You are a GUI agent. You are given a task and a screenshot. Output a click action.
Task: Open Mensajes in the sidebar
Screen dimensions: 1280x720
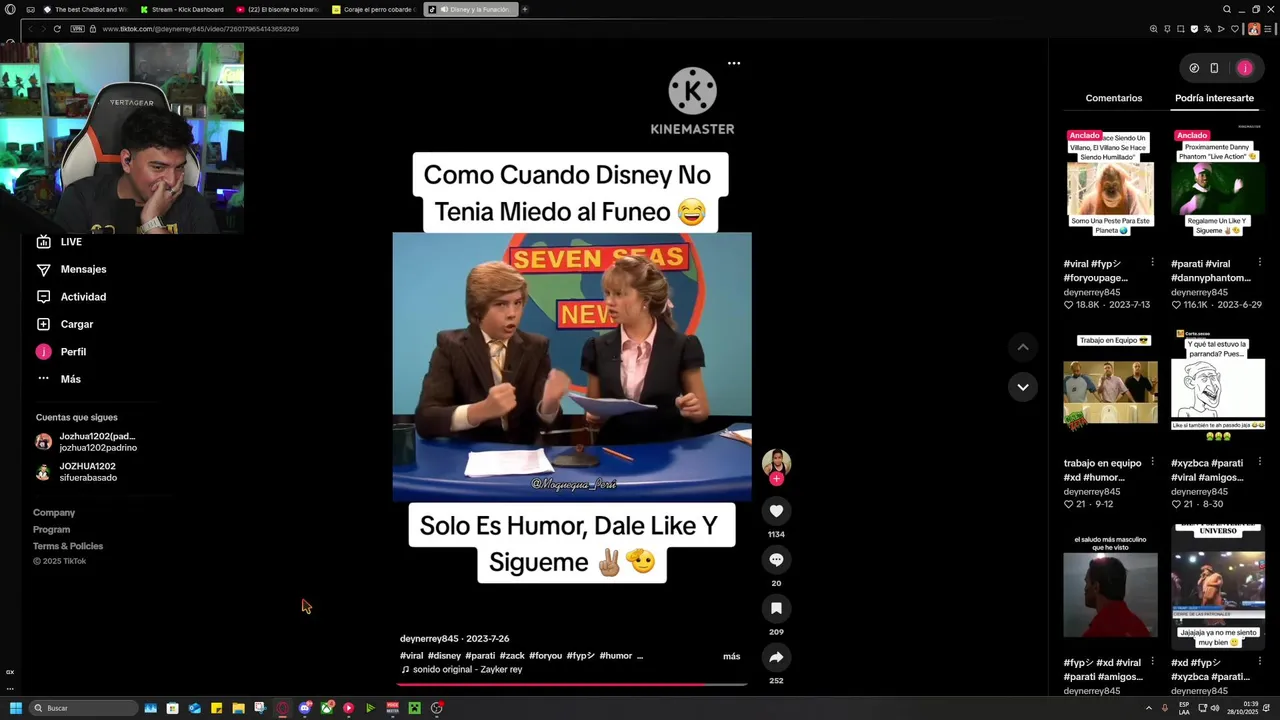[x=71, y=269]
